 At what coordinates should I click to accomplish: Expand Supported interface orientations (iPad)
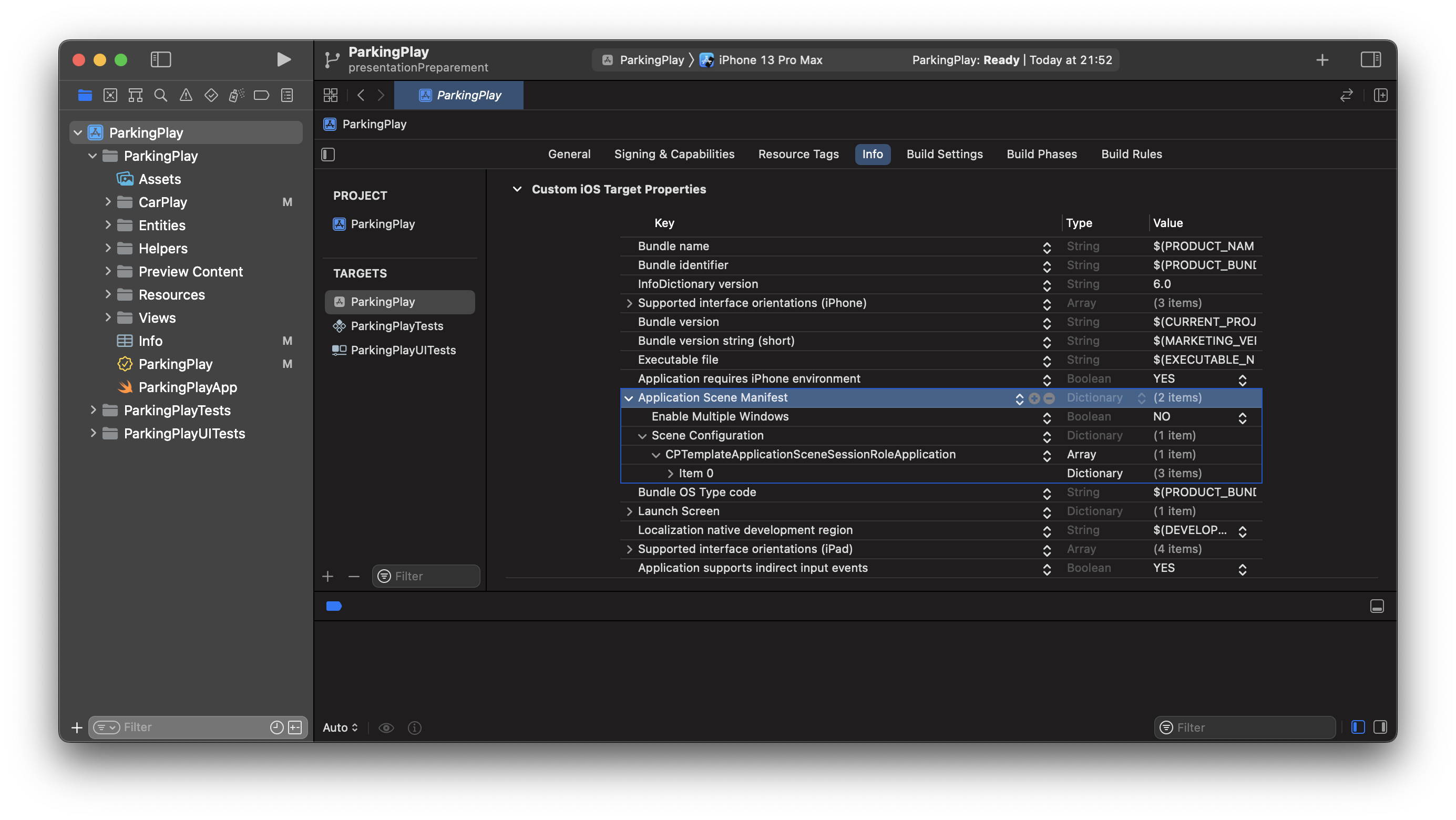(x=629, y=549)
